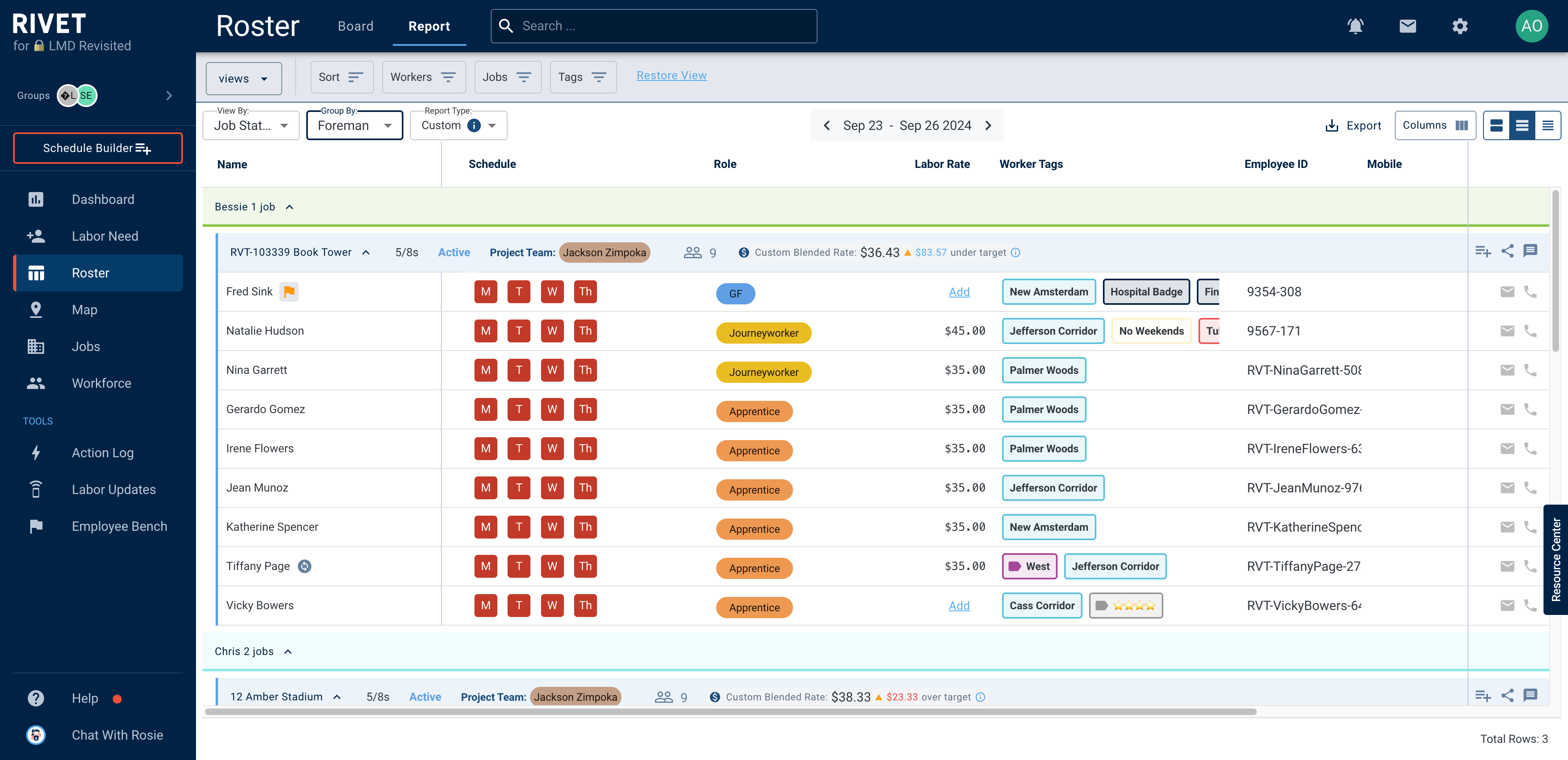Switch to the compact row density view
The image size is (1568, 760).
tap(1547, 125)
